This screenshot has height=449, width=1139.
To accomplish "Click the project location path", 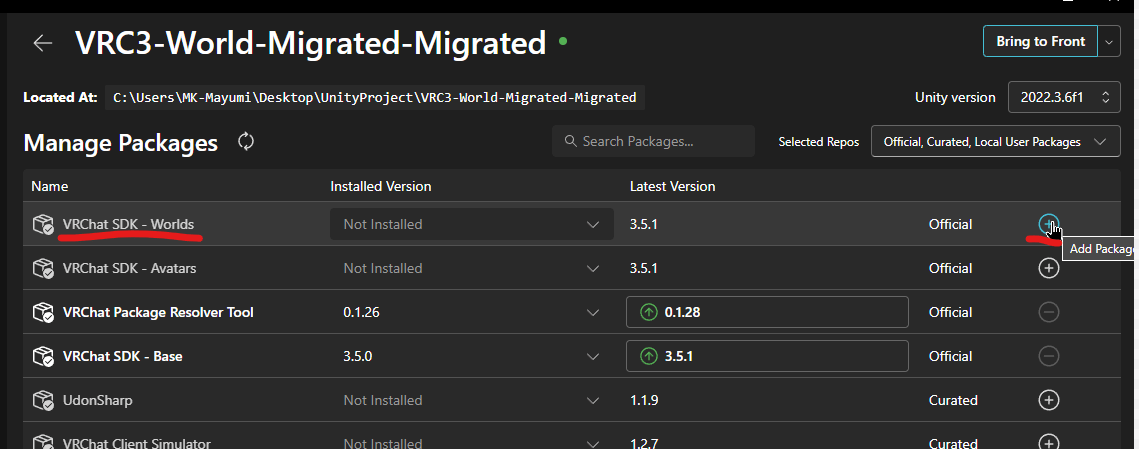I will pyautogui.click(x=375, y=97).
